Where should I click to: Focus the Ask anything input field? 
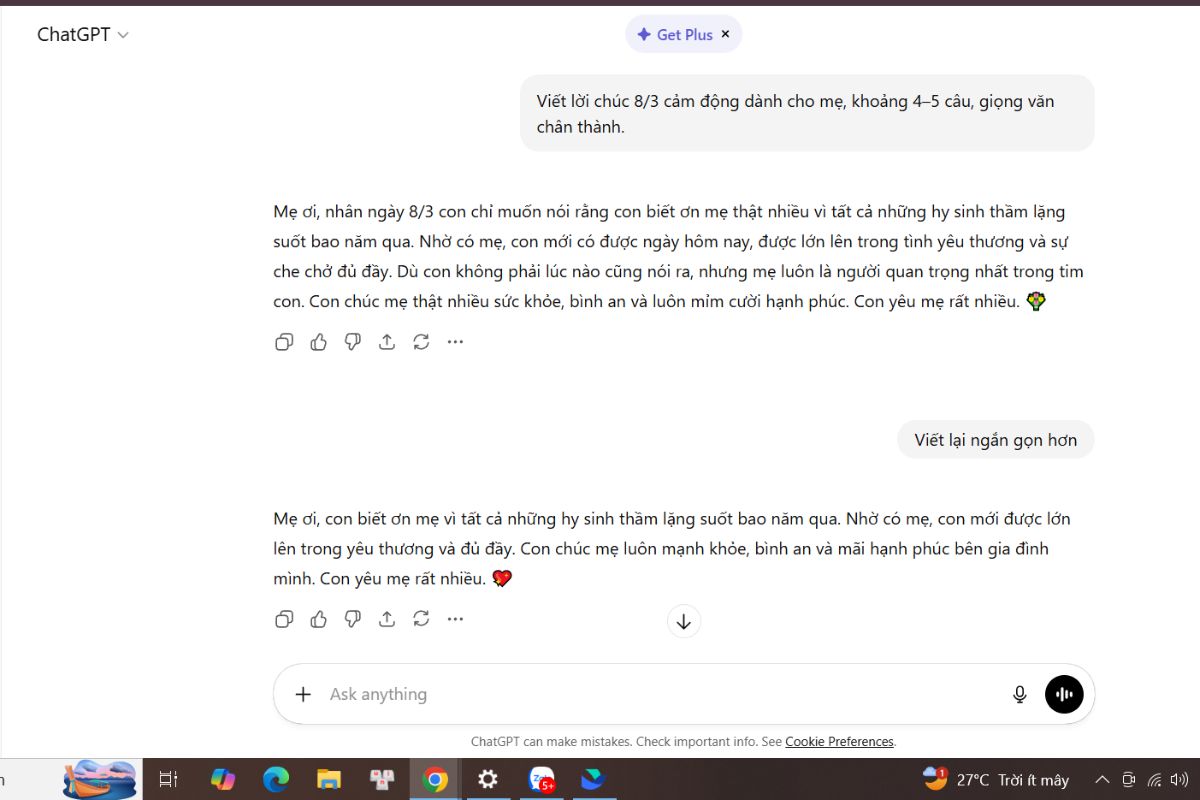tap(660, 694)
